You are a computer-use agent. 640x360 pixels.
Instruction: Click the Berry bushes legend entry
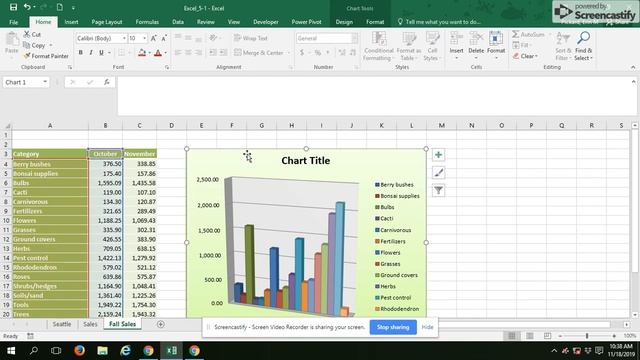[394, 184]
